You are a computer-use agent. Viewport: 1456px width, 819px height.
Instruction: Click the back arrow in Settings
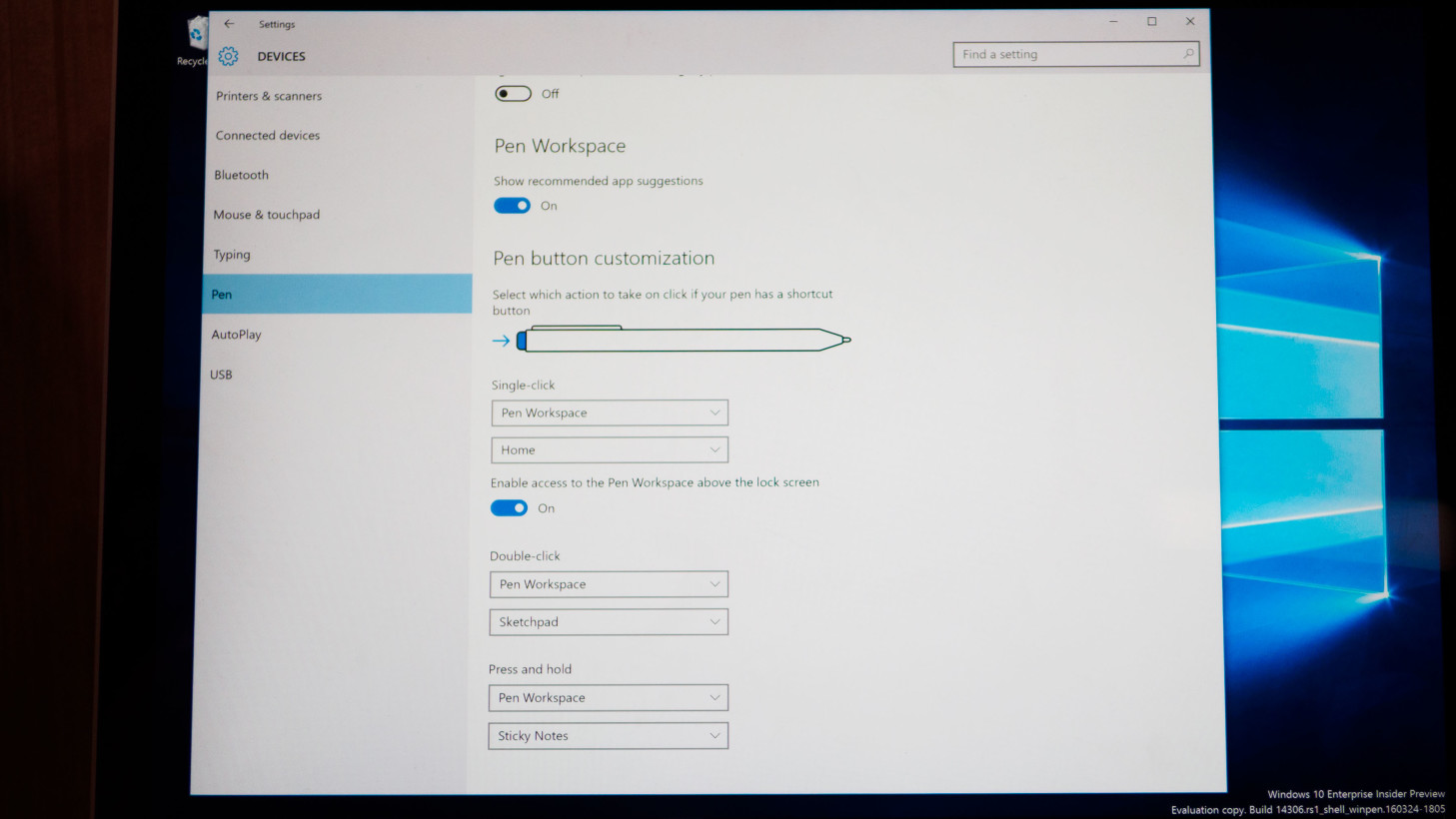point(229,23)
